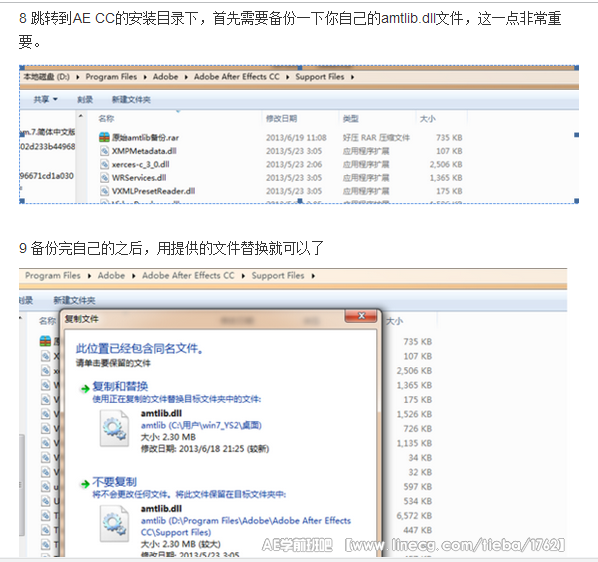Screen dimensions: 598x562
Task: Click the VXMLPresetReader.dll file icon
Action: click(104, 191)
